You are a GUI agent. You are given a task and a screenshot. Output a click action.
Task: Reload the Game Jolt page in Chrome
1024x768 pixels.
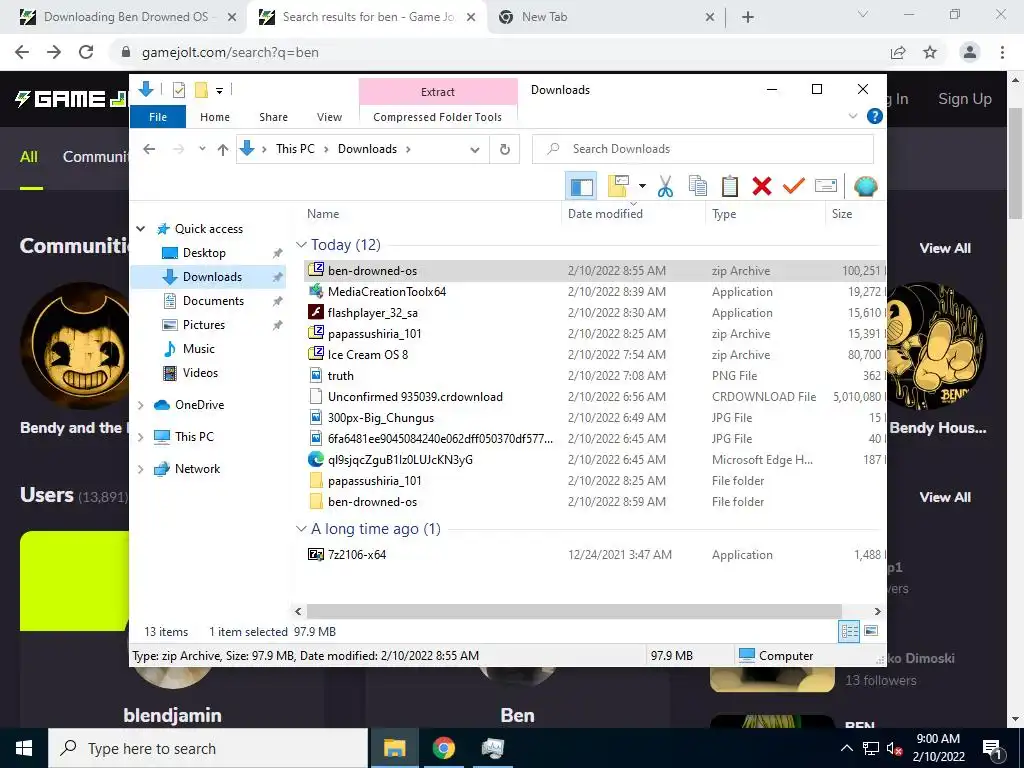86,52
